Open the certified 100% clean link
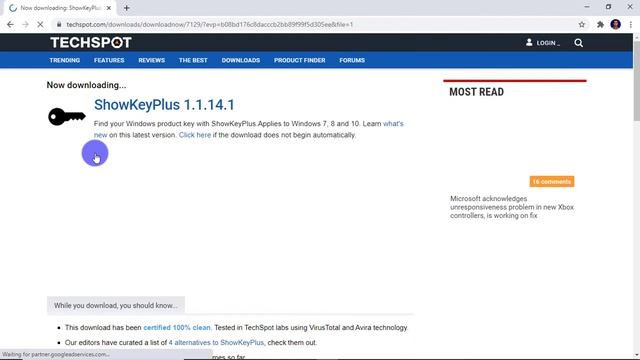The width and height of the screenshot is (640, 360). pos(177,328)
